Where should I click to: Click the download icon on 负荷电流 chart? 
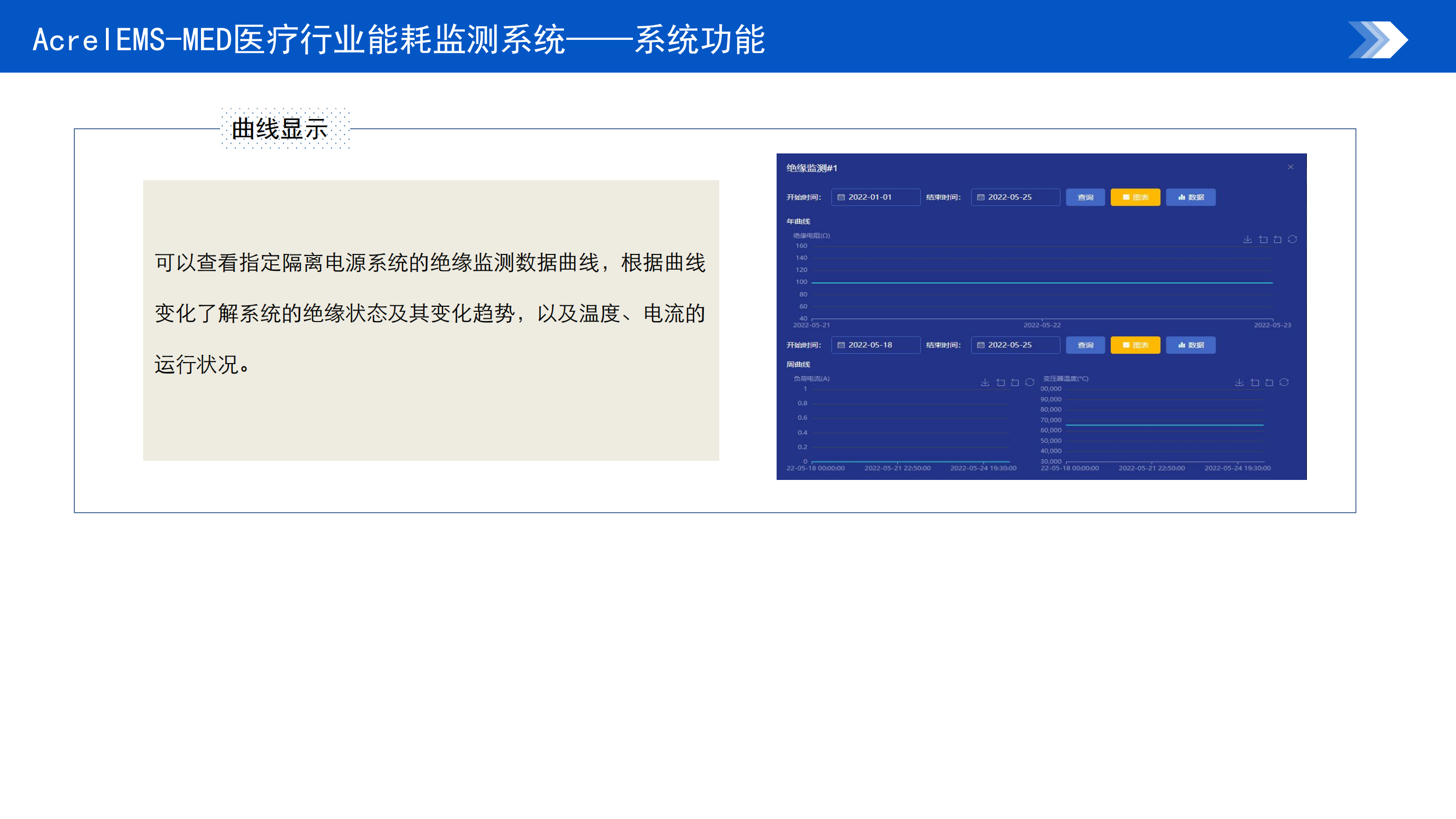985,383
